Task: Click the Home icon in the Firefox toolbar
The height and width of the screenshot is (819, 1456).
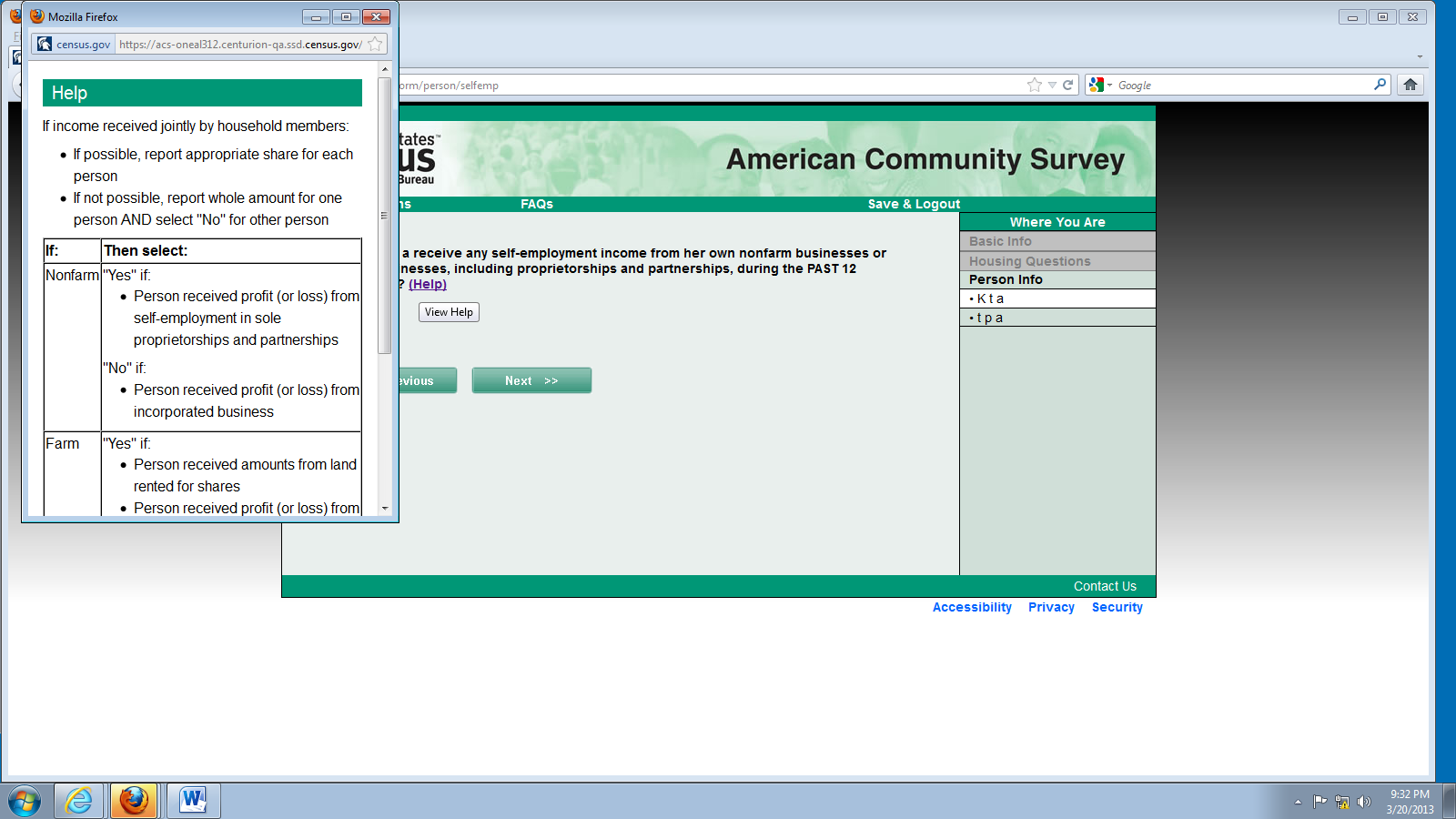Action: tap(1410, 85)
